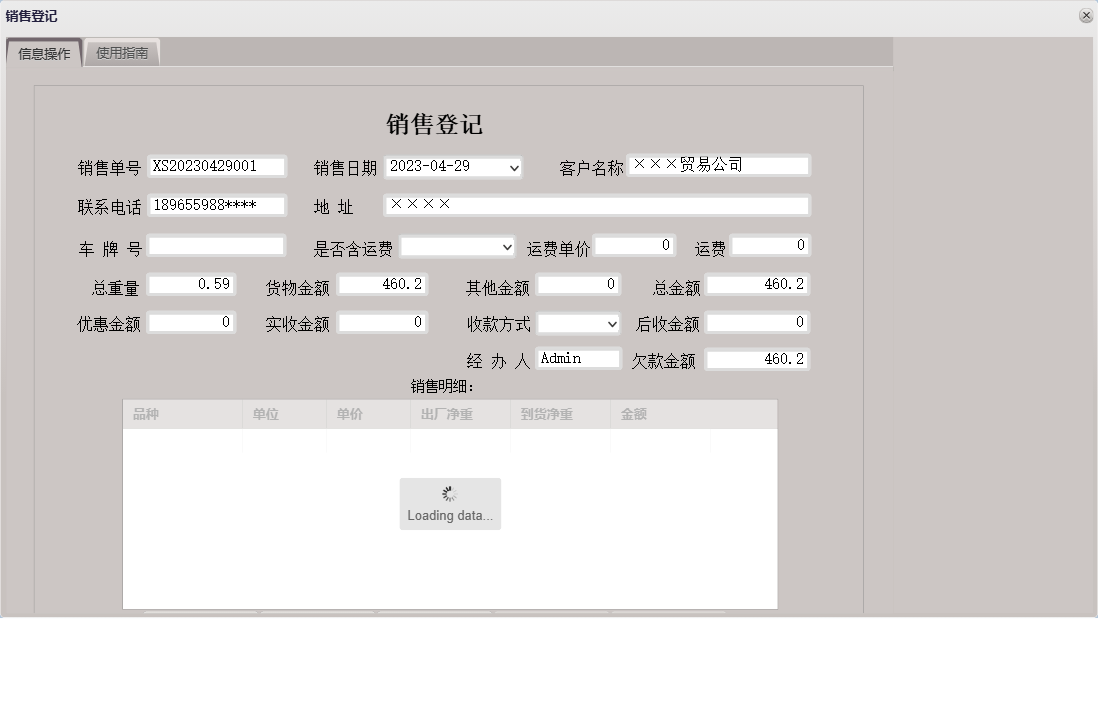Click the empty 车牌号 input field

click(217, 245)
